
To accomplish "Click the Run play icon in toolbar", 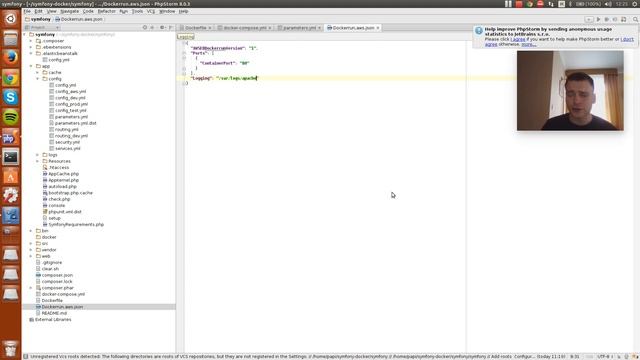I will (x=598, y=19).
